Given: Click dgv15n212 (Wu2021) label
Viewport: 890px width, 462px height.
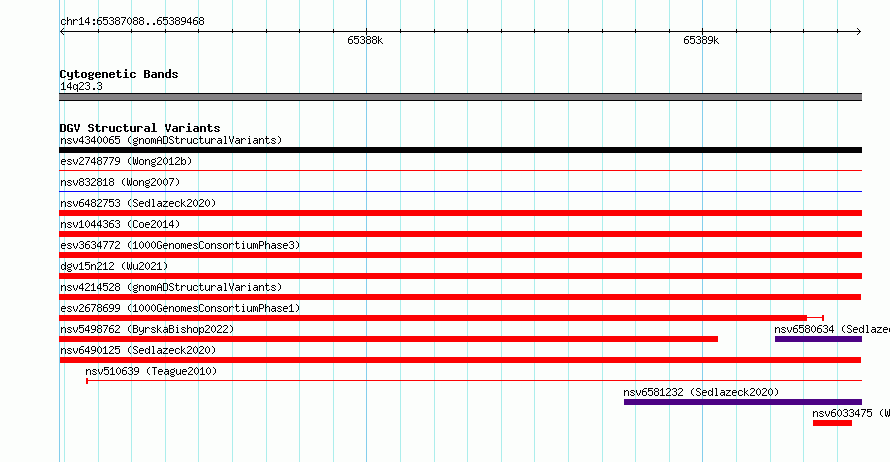Looking at the screenshot, I should [114, 266].
